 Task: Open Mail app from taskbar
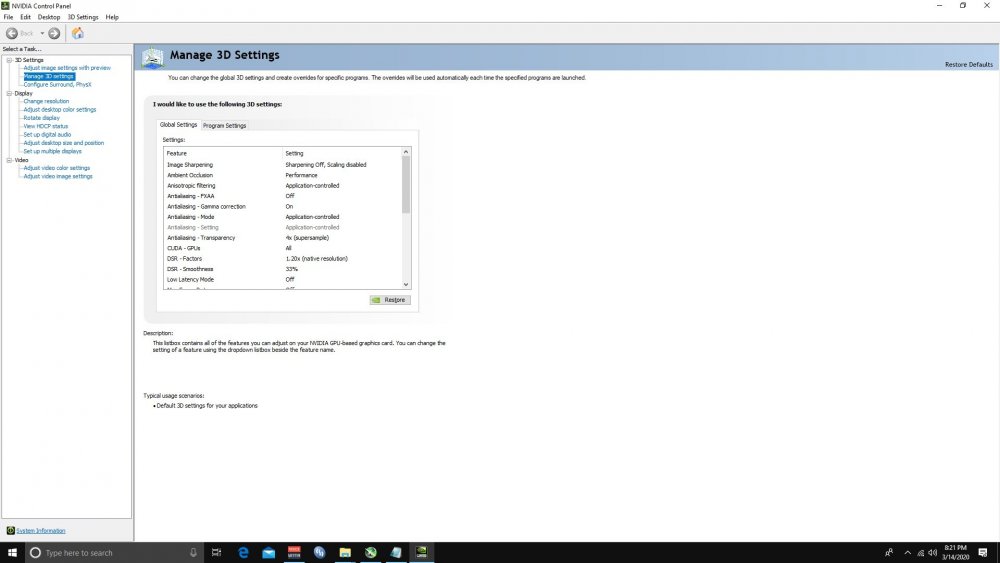point(268,553)
